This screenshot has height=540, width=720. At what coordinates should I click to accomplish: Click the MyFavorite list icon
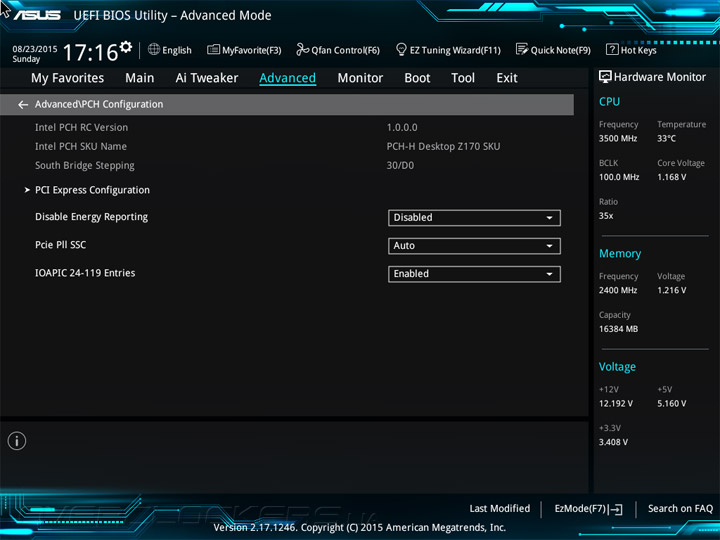213,50
